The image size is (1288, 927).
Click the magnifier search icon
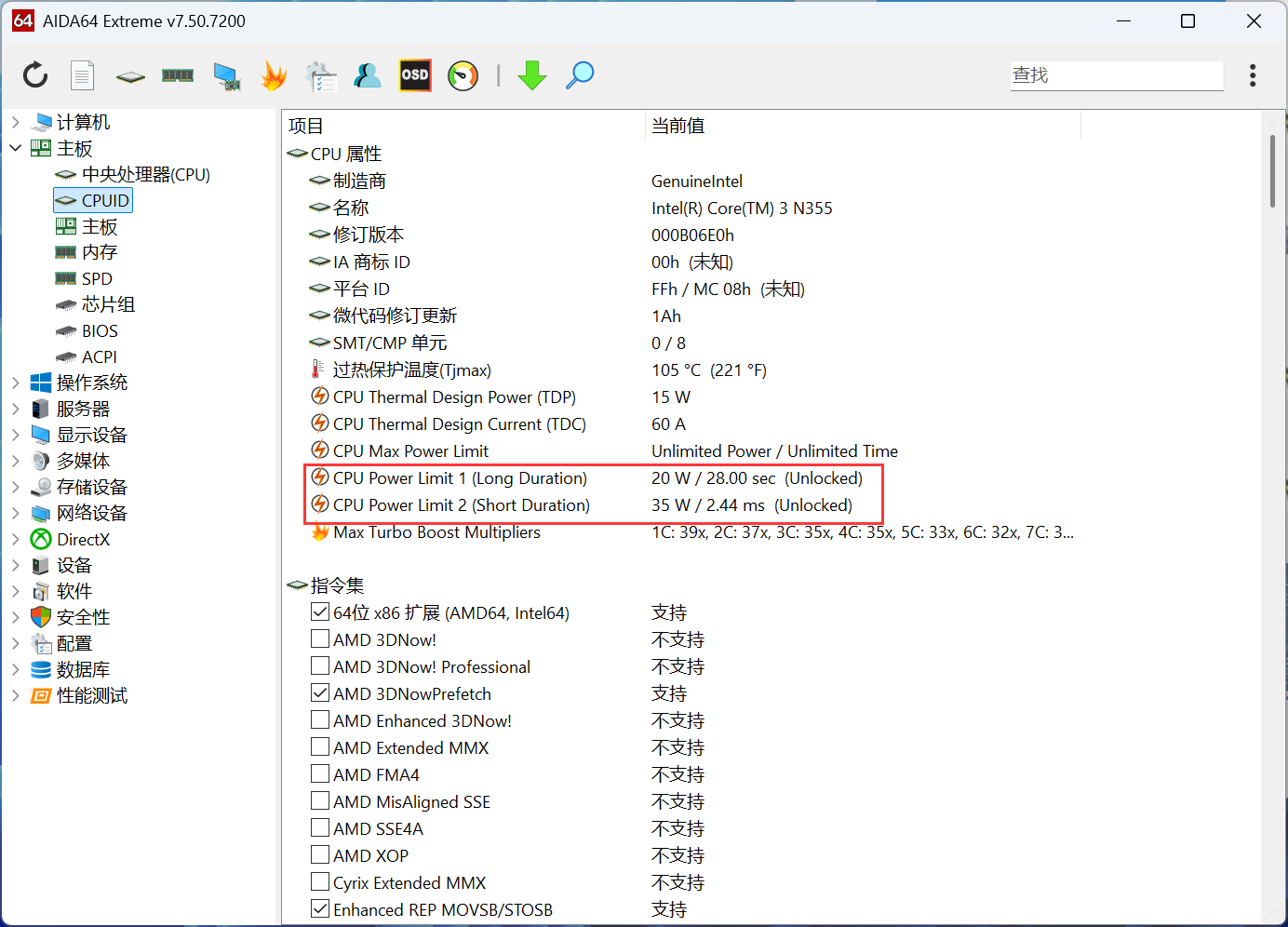580,75
